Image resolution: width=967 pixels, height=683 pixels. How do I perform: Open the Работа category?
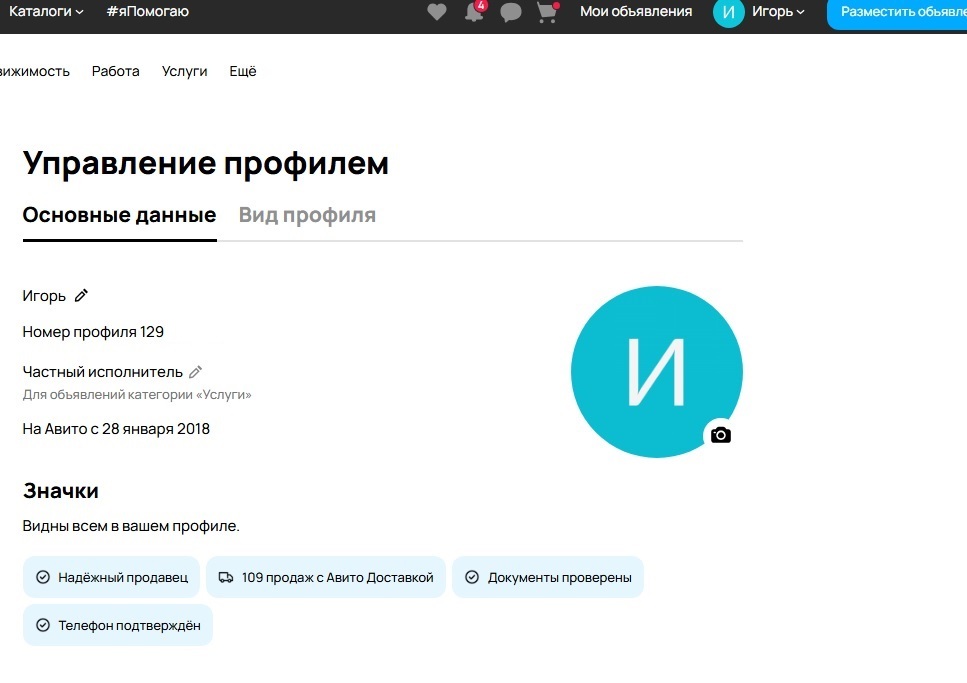pyautogui.click(x=116, y=71)
